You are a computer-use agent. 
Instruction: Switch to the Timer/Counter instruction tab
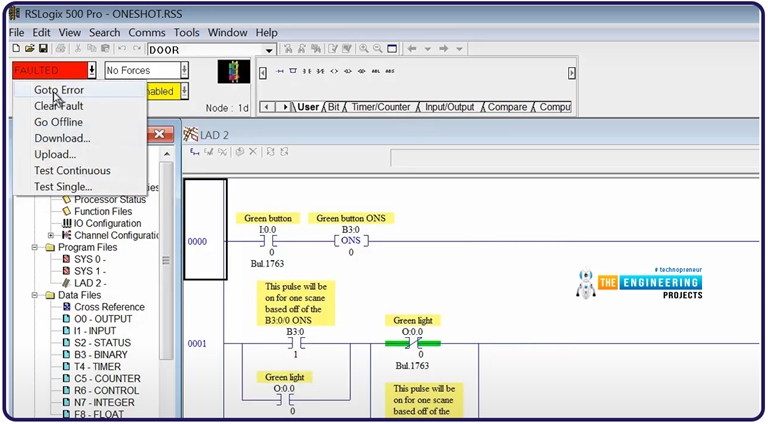pos(381,107)
